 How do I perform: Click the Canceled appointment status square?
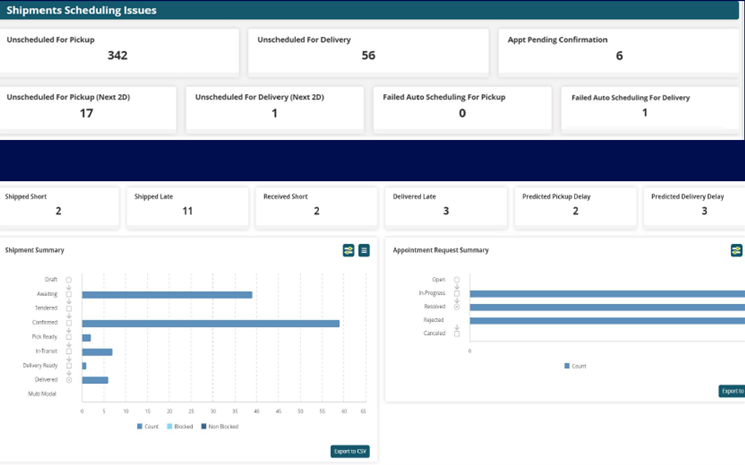point(457,334)
